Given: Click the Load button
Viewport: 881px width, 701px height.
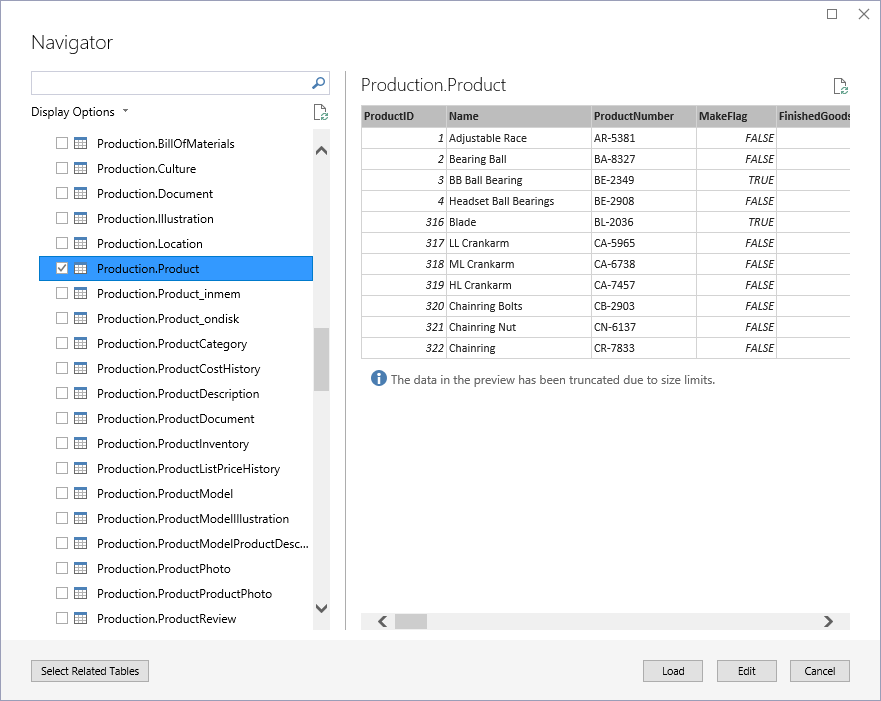Looking at the screenshot, I should [x=672, y=670].
